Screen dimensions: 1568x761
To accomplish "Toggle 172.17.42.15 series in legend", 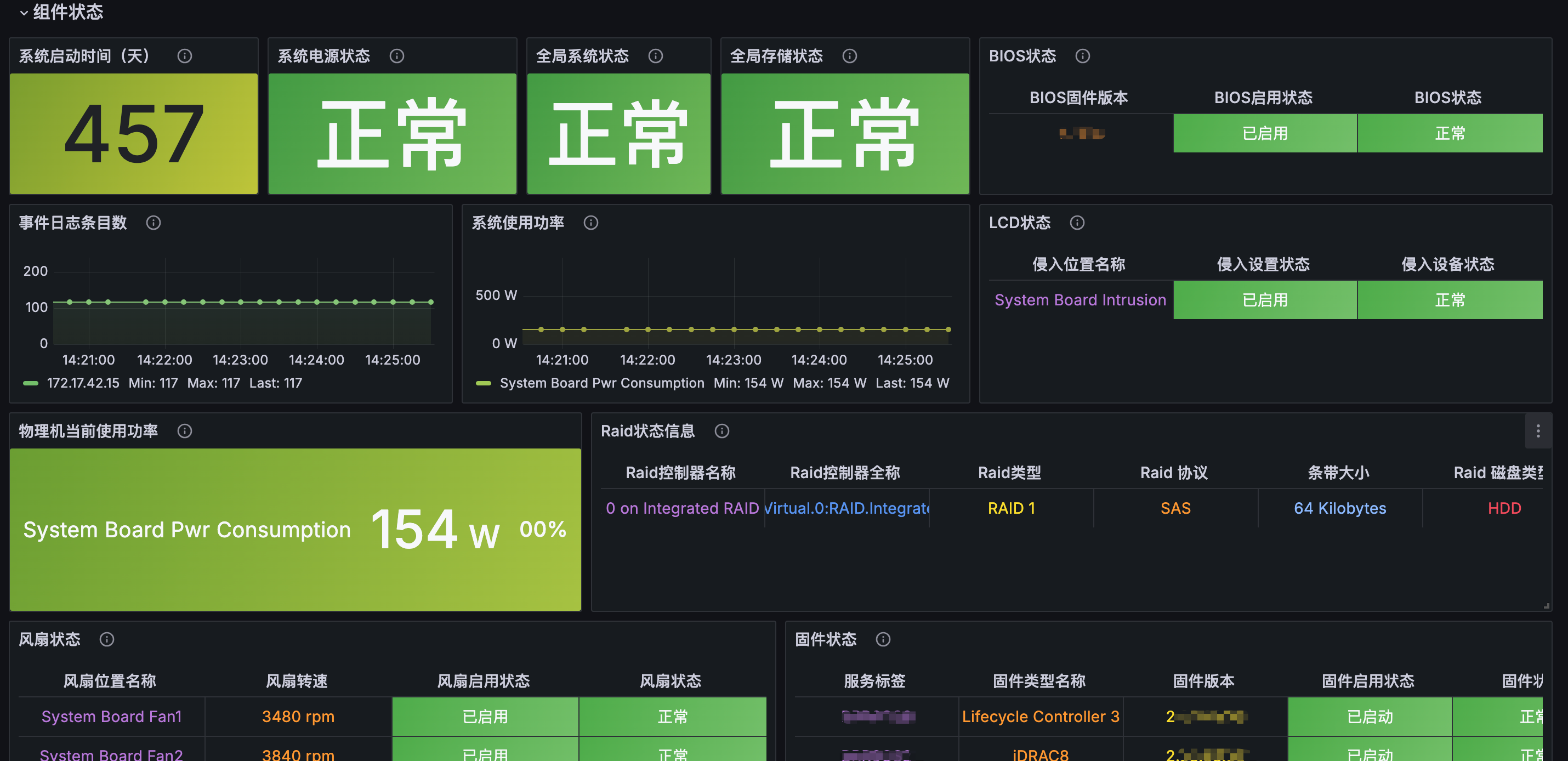I will [x=83, y=383].
